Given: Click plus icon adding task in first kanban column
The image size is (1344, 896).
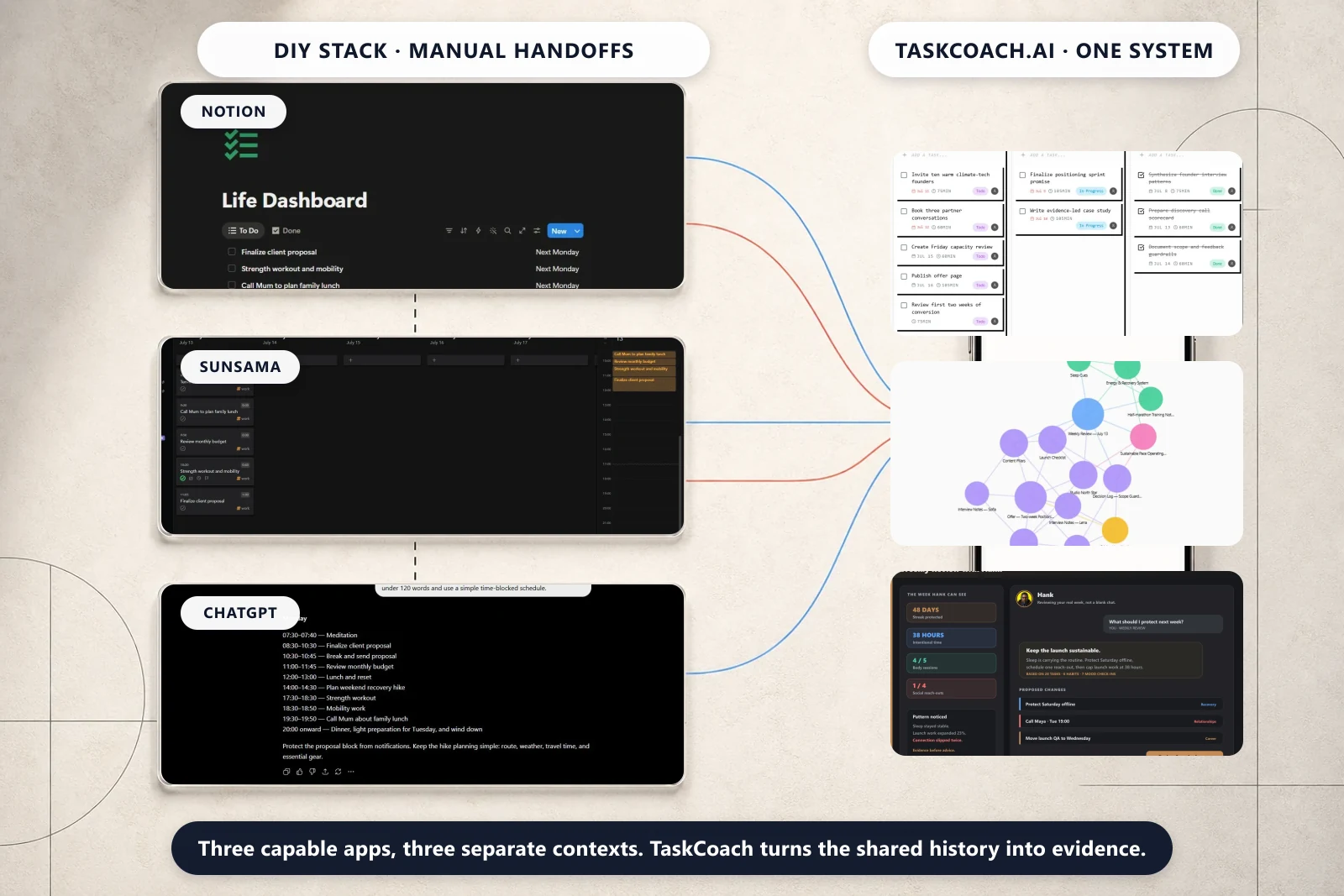Looking at the screenshot, I should [905, 155].
